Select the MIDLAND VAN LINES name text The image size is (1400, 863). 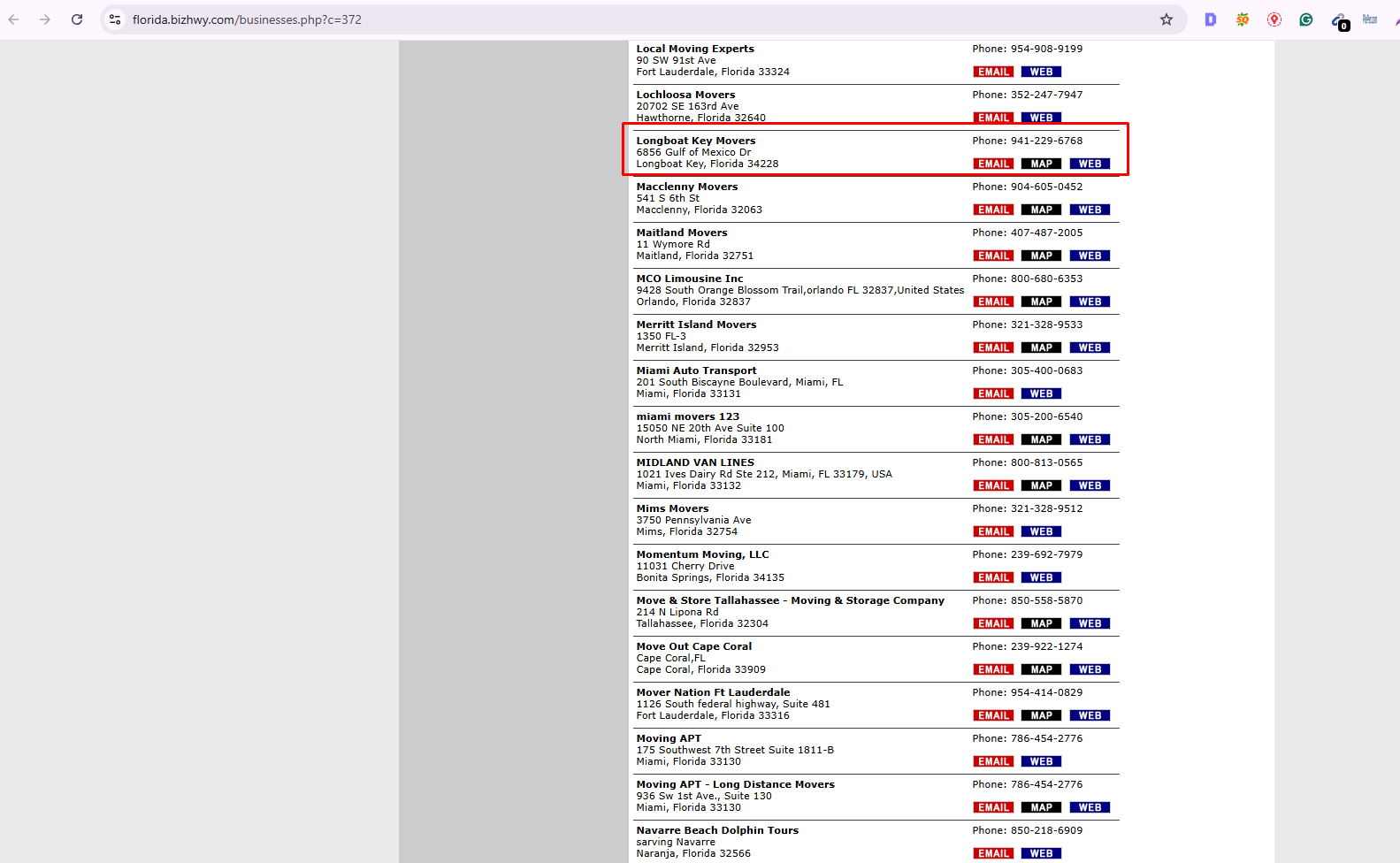pos(695,463)
